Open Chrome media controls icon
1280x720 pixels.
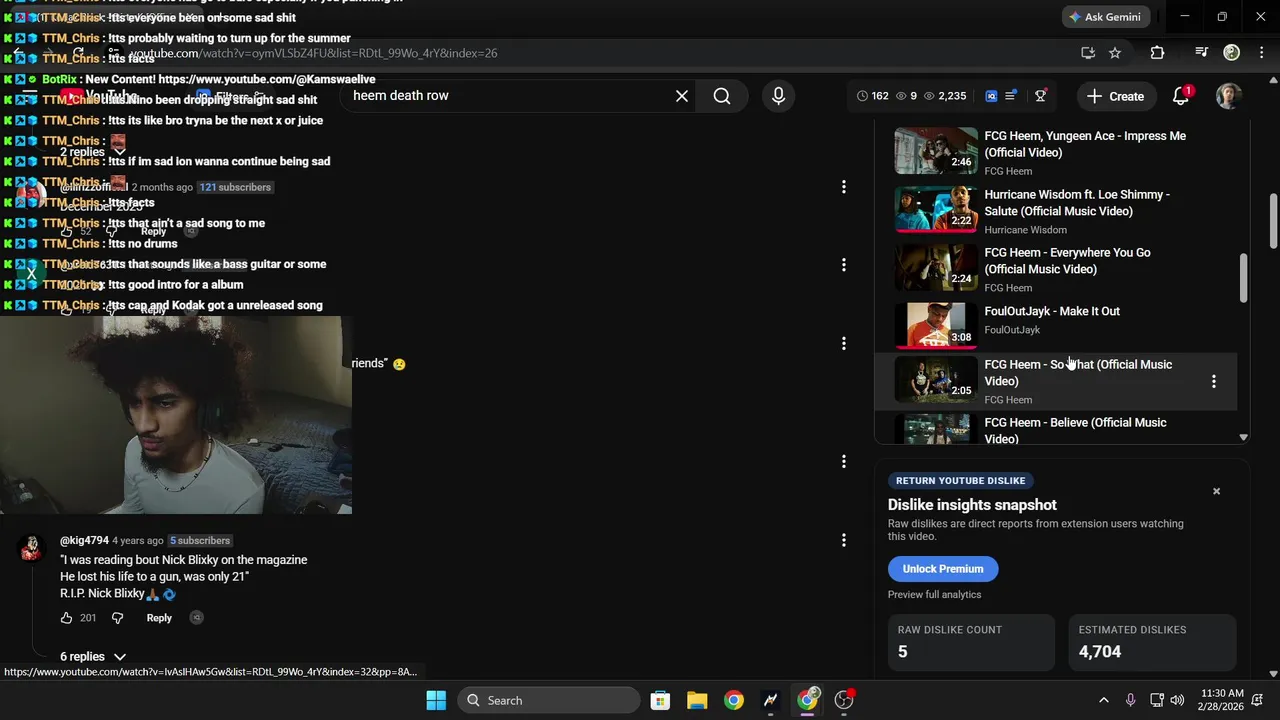click(1202, 53)
